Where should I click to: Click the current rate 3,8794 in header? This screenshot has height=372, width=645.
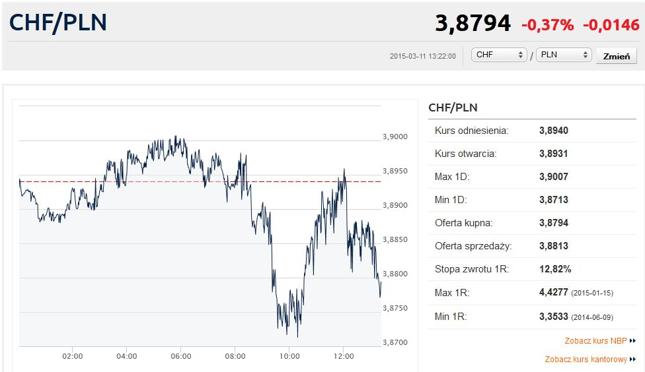473,23
